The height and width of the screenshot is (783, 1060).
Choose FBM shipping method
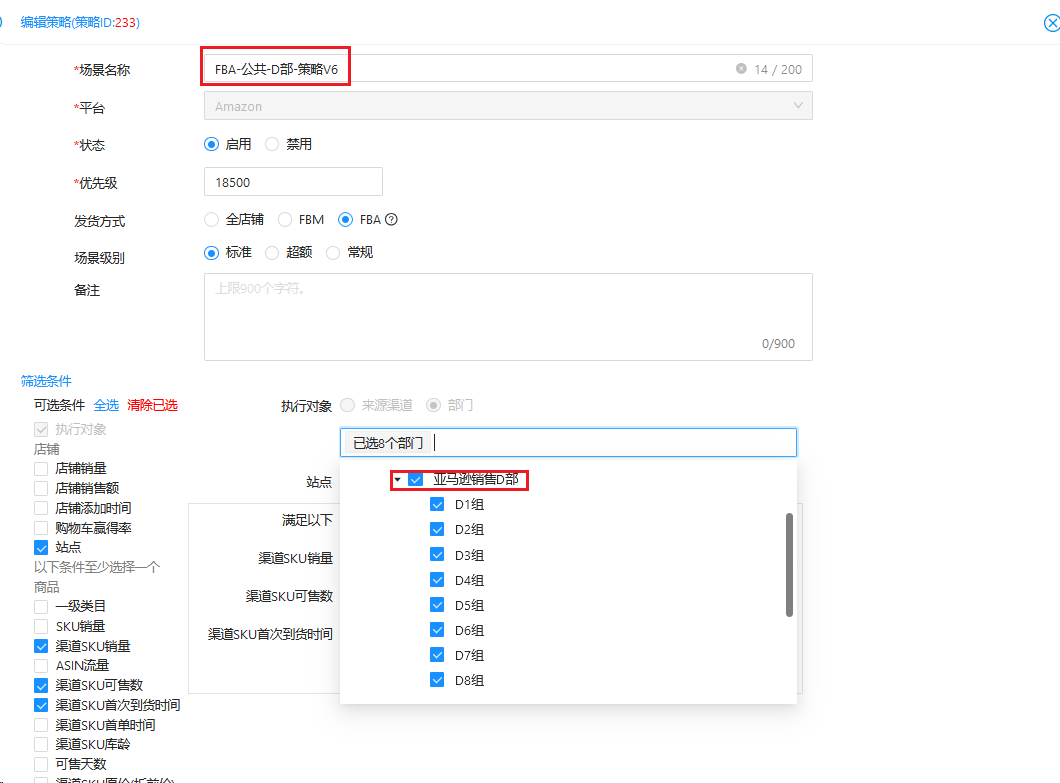(x=285, y=219)
